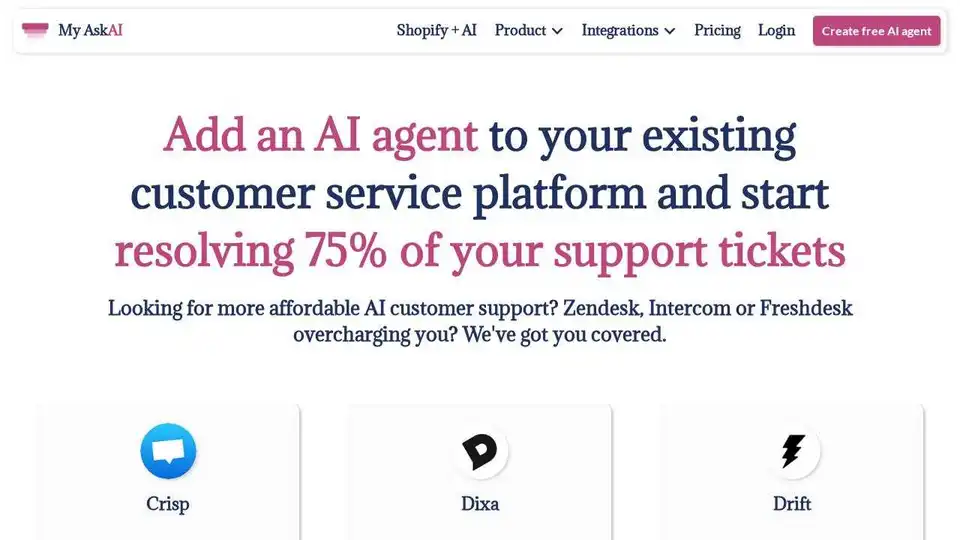Click the Drift lightning bolt icon
Image resolution: width=960 pixels, height=540 pixels.
[792, 451]
